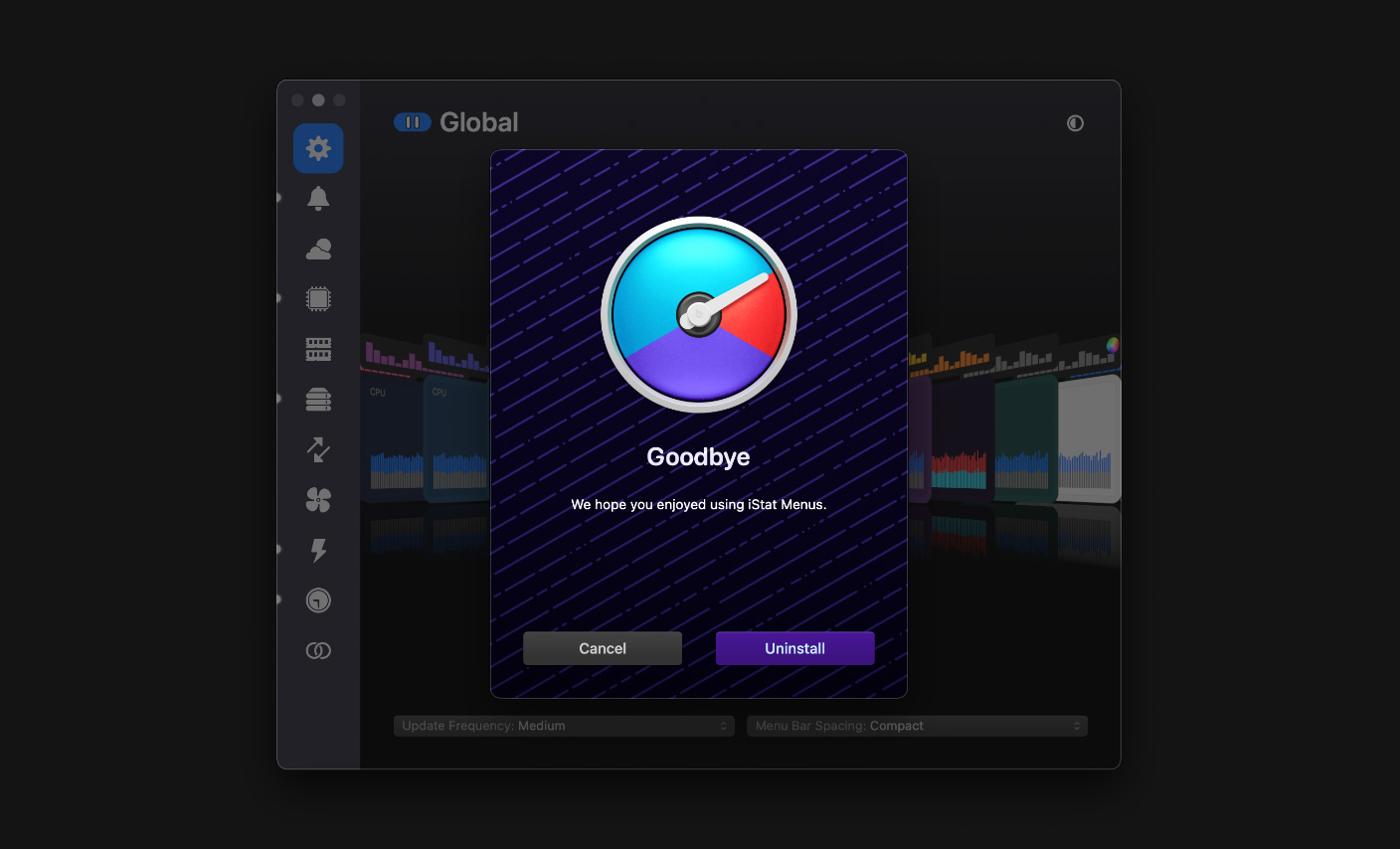Click the purple Uninstall button

795,648
